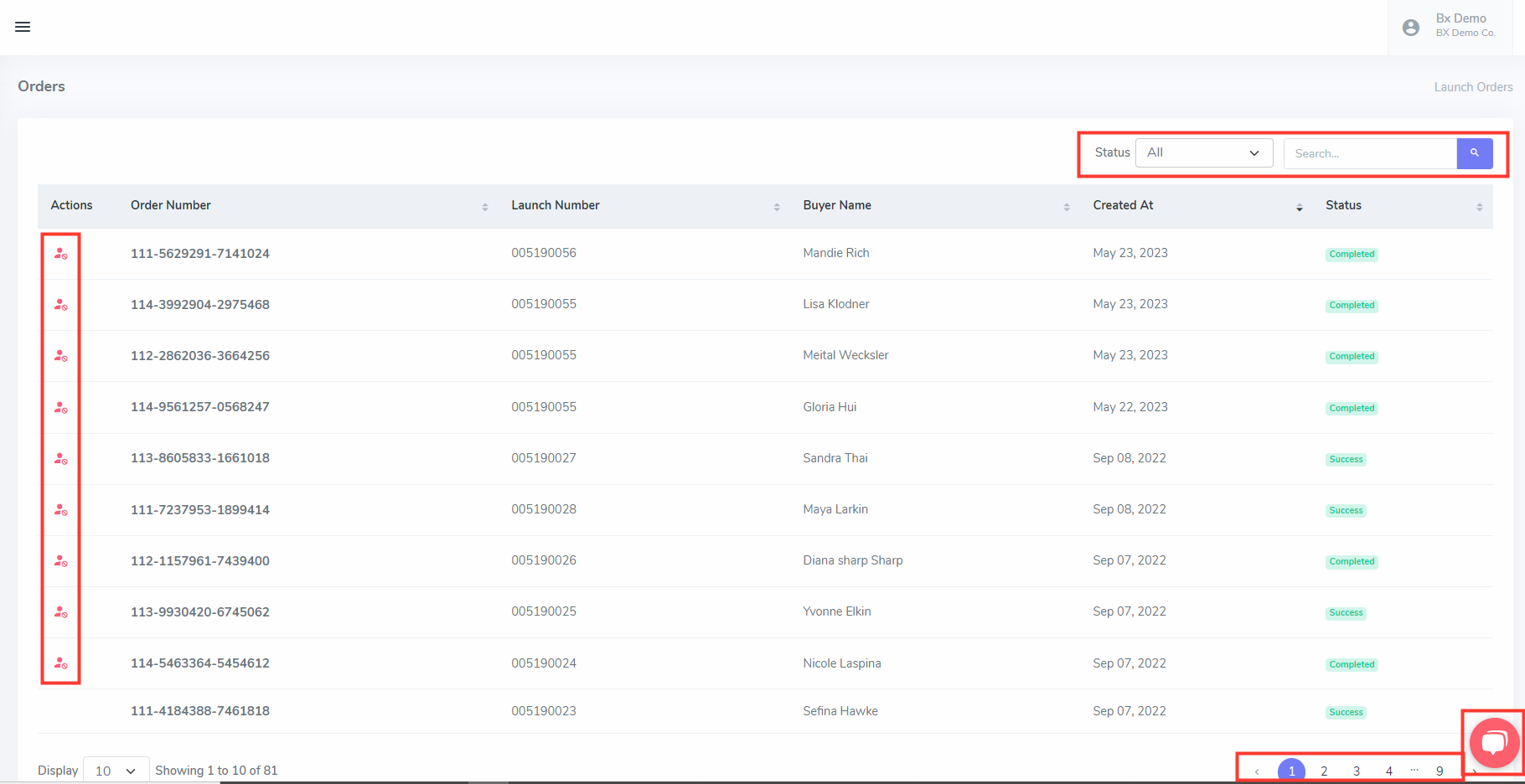Expand the Status filter dropdown
The width and height of the screenshot is (1525, 784).
pos(1203,153)
